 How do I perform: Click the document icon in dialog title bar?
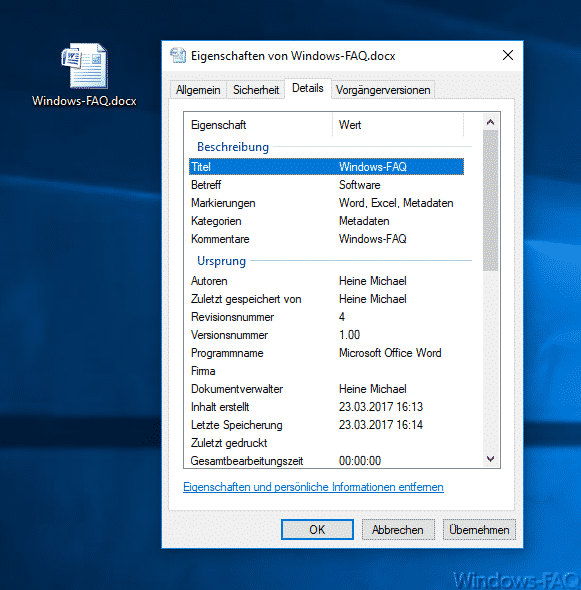[178, 56]
